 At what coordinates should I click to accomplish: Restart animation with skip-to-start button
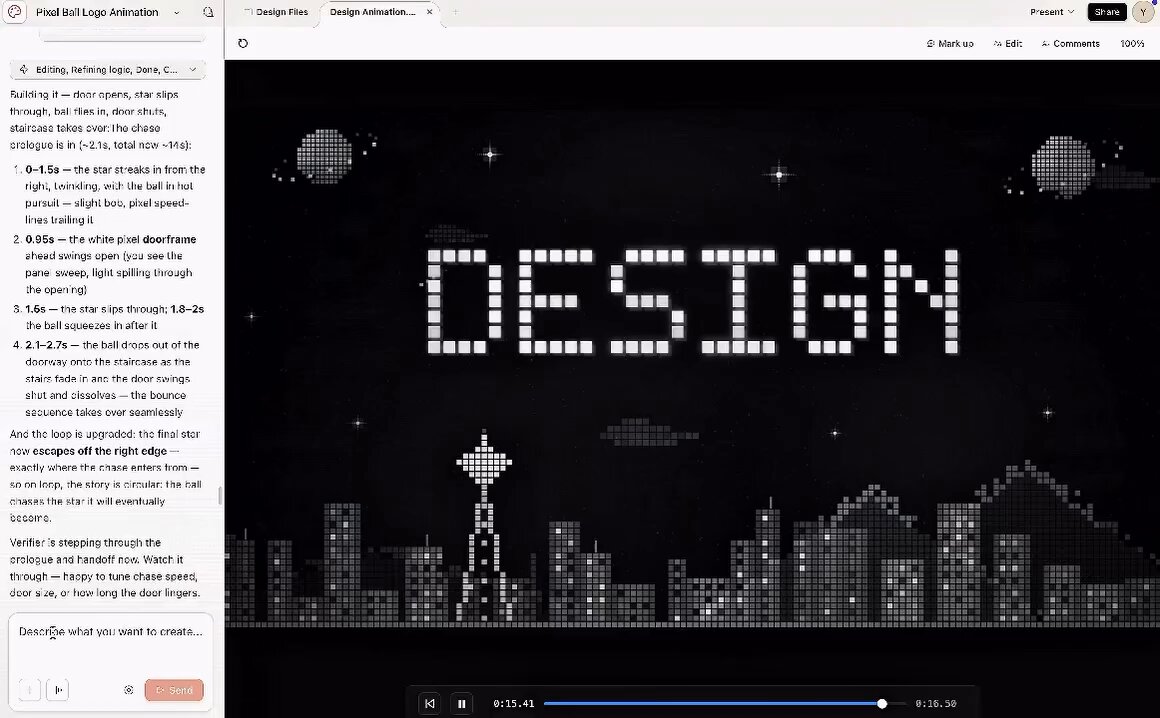(x=430, y=703)
